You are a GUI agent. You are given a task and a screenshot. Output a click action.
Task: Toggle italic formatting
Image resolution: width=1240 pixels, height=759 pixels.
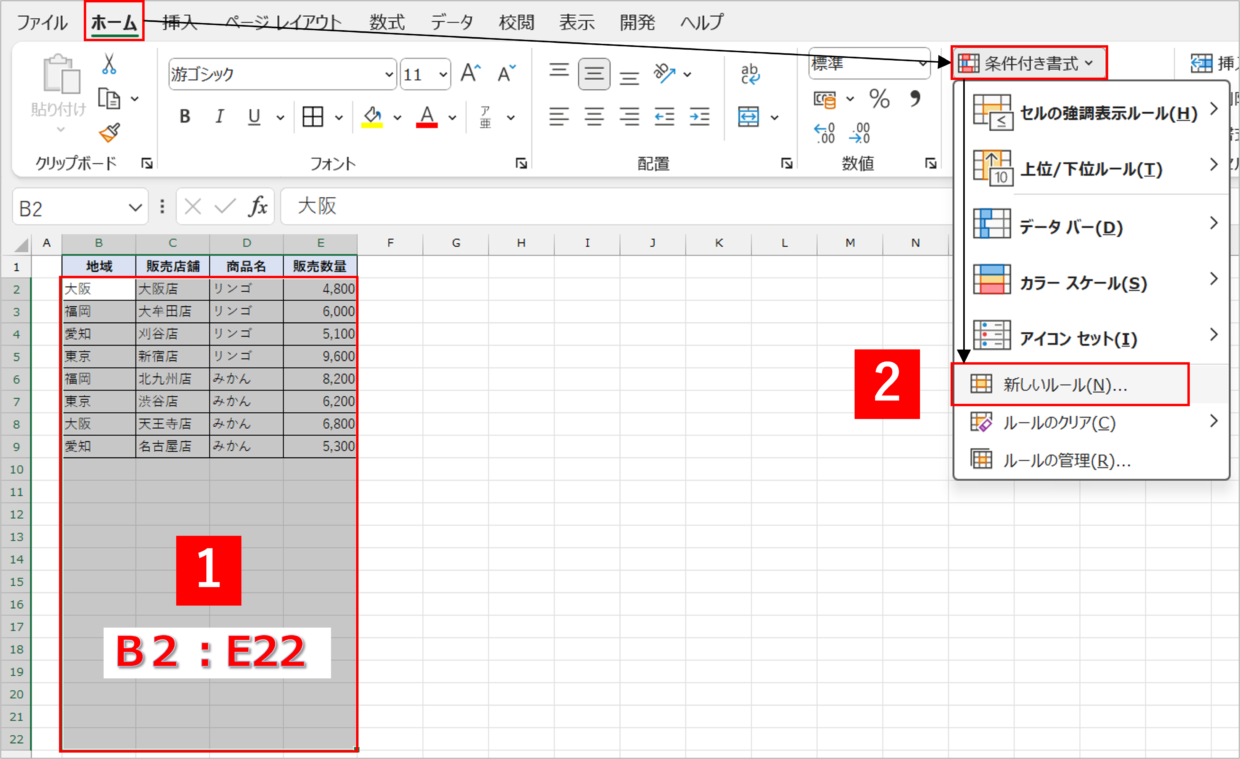pos(219,117)
